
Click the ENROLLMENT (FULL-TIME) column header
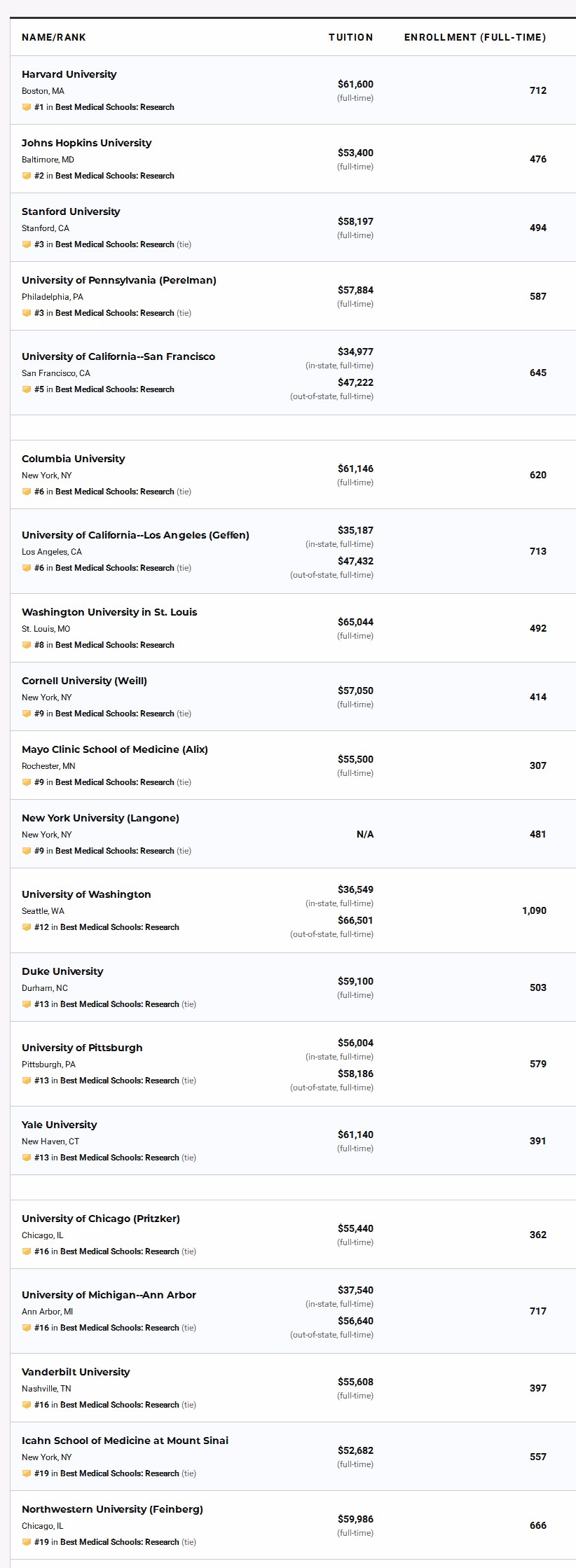[475, 37]
